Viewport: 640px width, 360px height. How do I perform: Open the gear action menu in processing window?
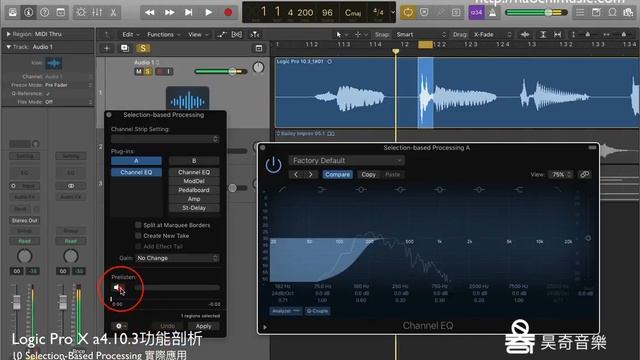(x=119, y=326)
